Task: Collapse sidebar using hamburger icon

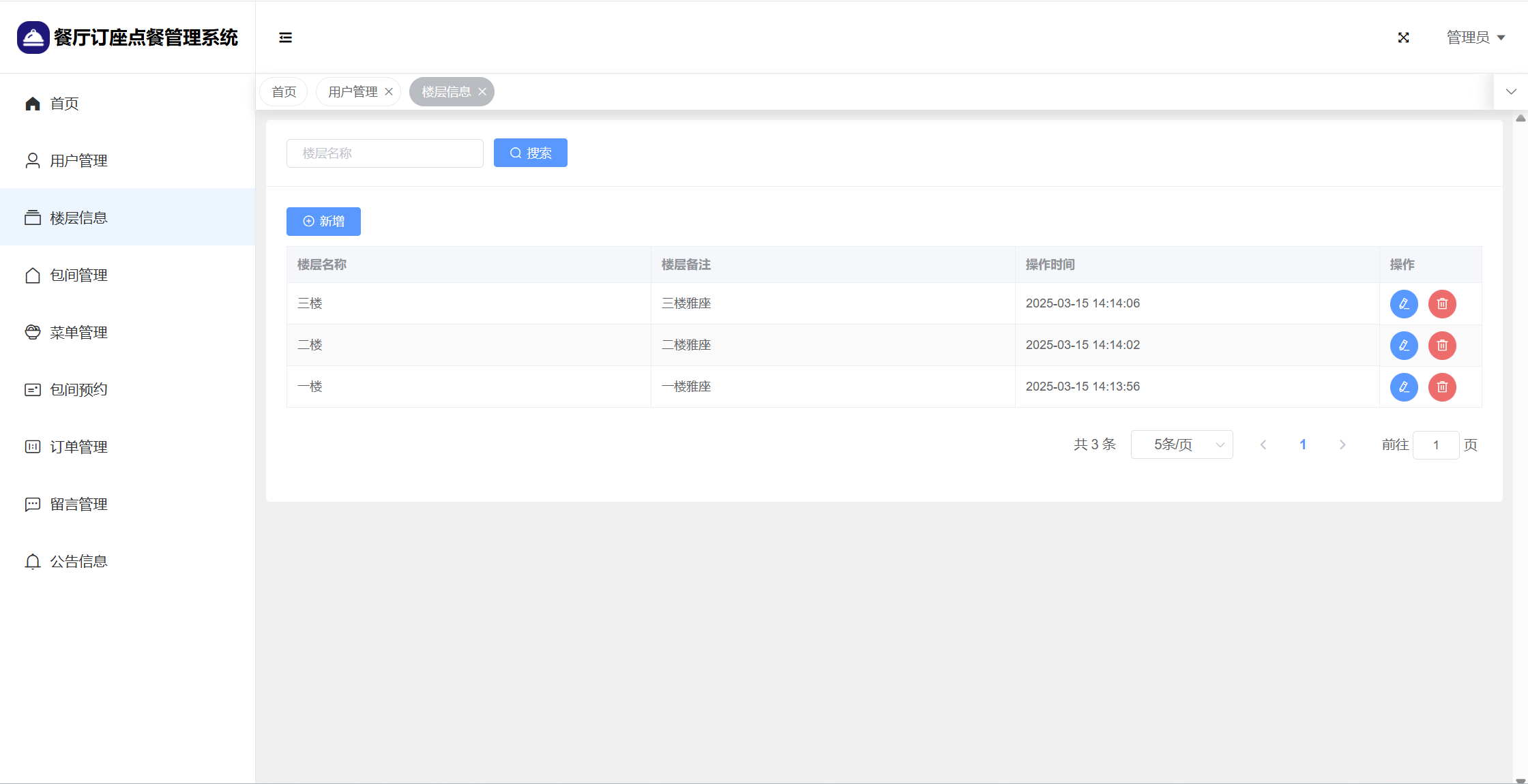Action: pos(285,37)
